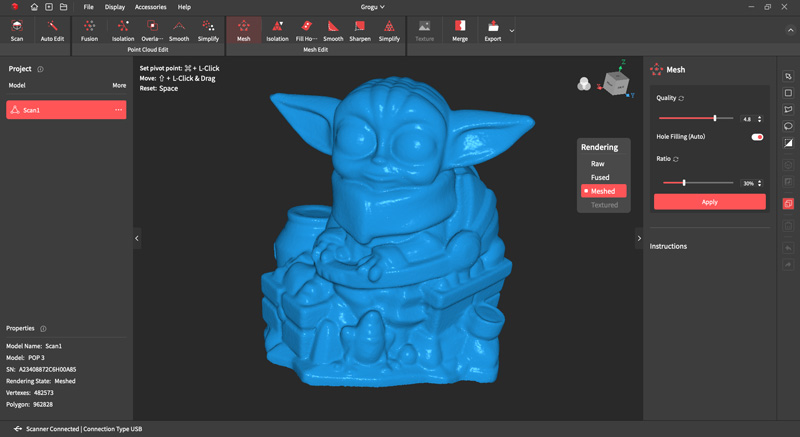Image resolution: width=800 pixels, height=437 pixels.
Task: Click the 'Vertexes: 482573' property text
Action: point(30,393)
